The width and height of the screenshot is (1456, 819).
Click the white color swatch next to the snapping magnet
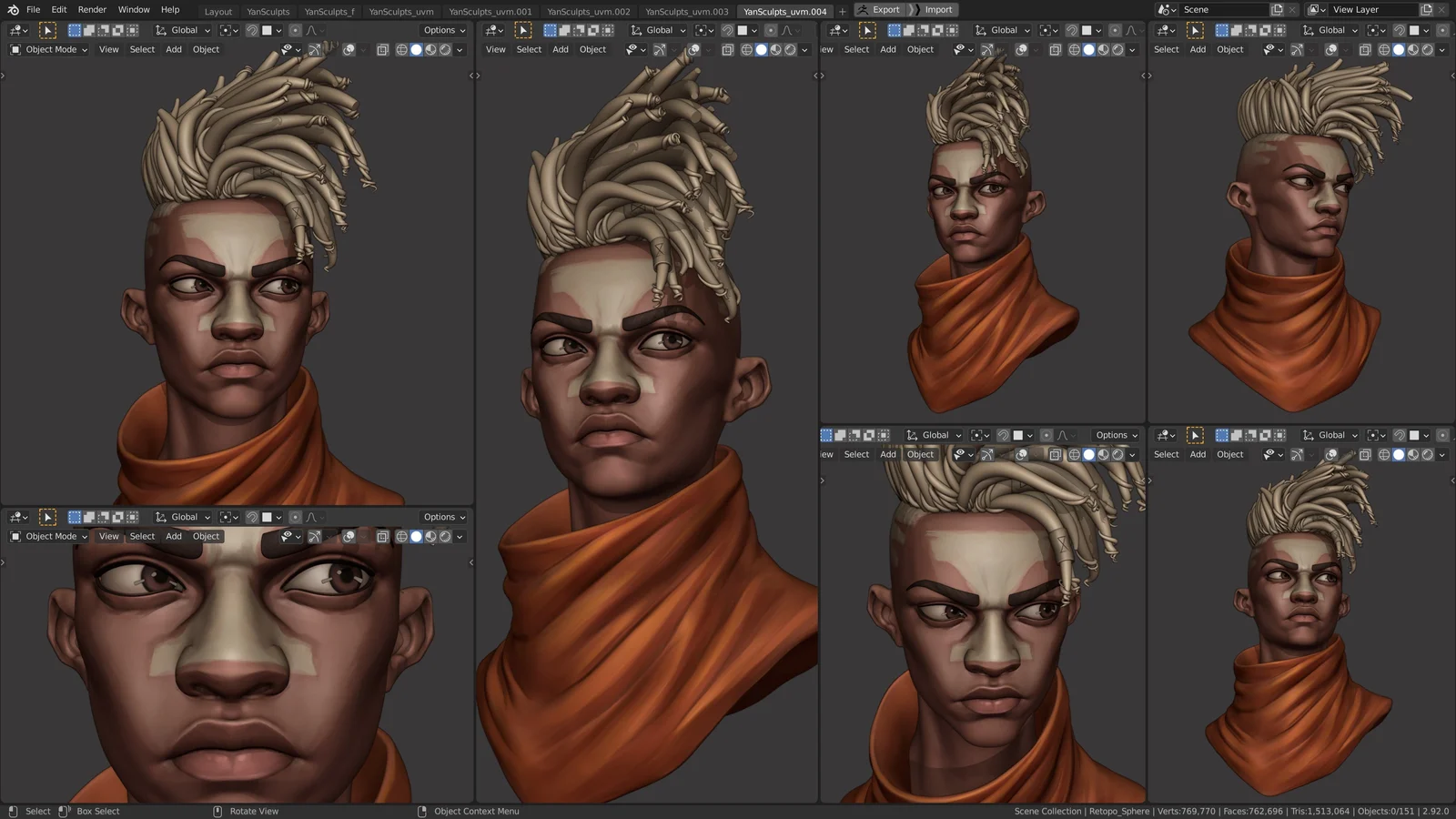click(x=268, y=30)
